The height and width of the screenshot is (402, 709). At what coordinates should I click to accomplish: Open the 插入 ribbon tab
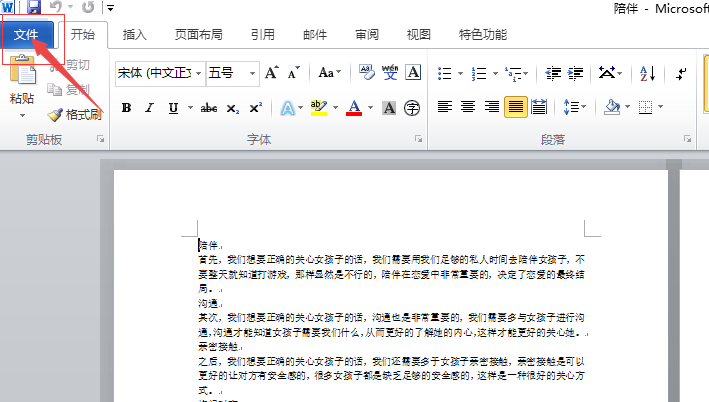tap(135, 34)
